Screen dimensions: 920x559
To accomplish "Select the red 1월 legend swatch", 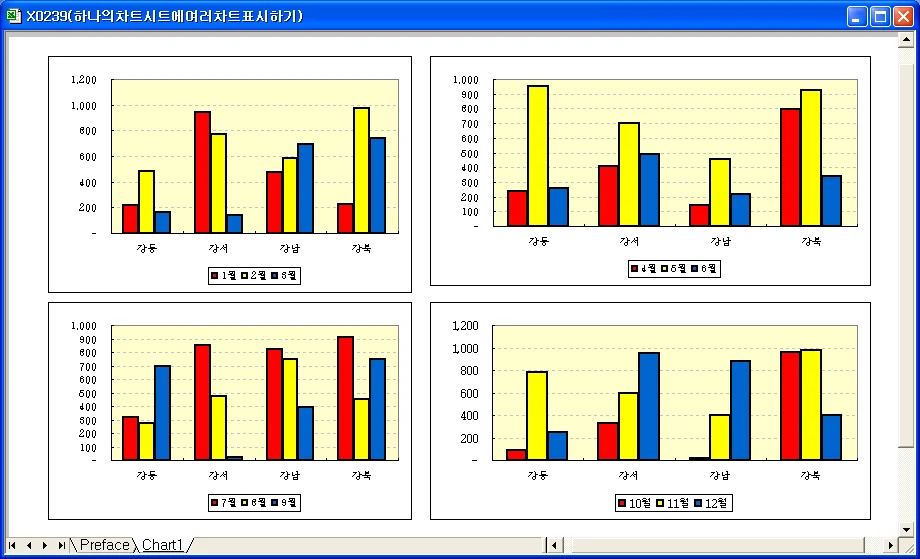I will point(215,276).
